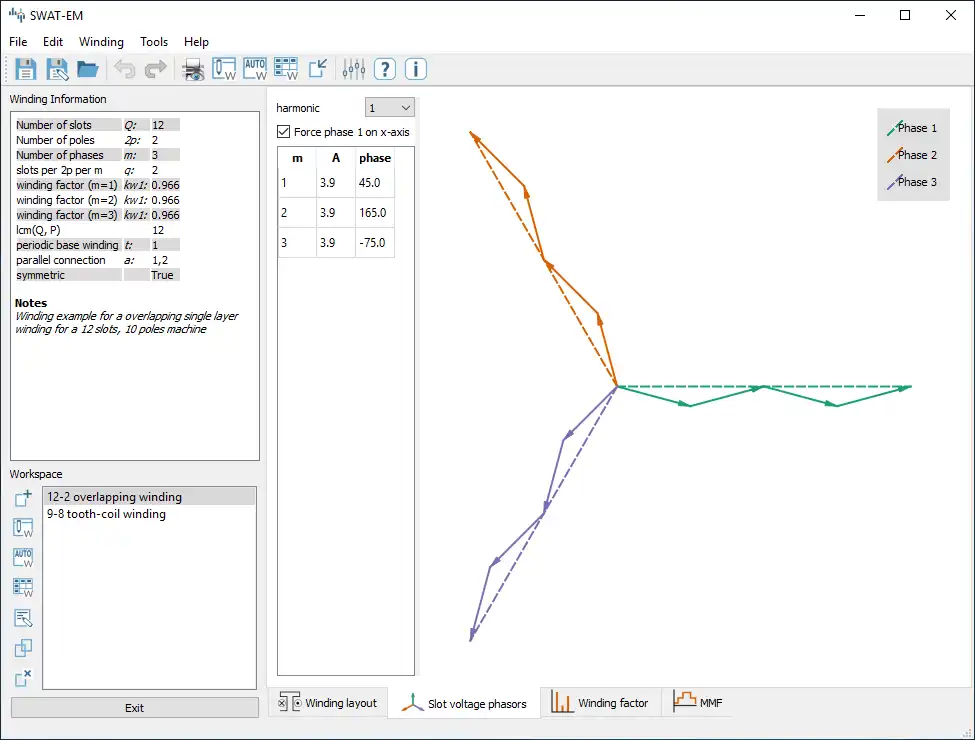Click the info icon in toolbar
The image size is (975, 740).
point(415,69)
